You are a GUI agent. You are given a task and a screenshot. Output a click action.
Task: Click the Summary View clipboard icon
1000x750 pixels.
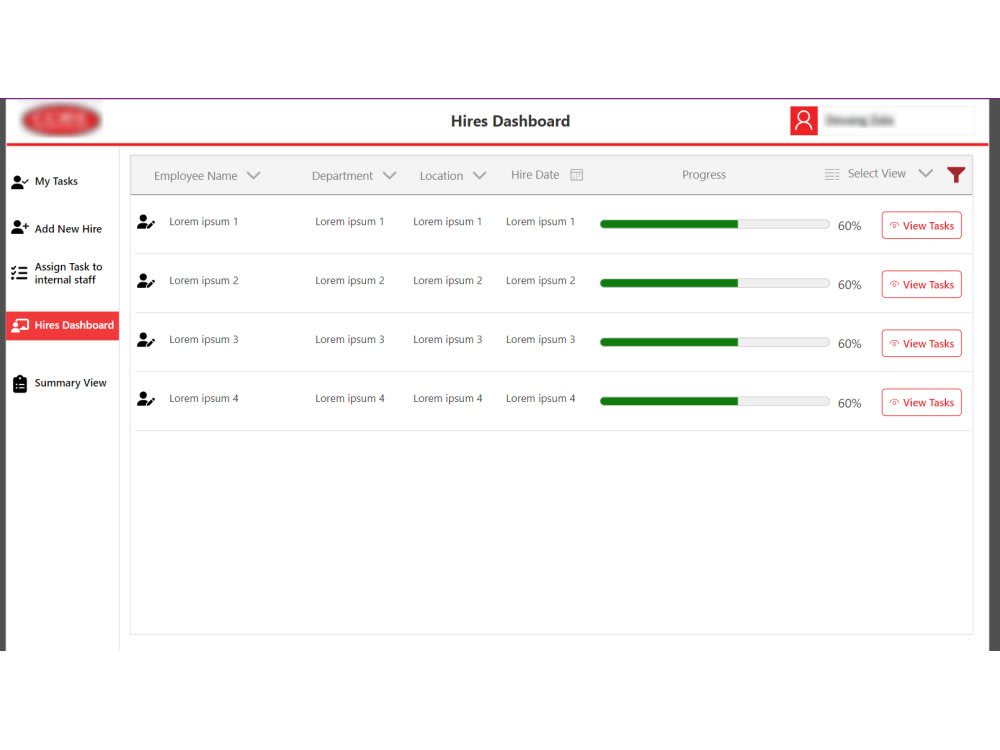click(x=20, y=384)
